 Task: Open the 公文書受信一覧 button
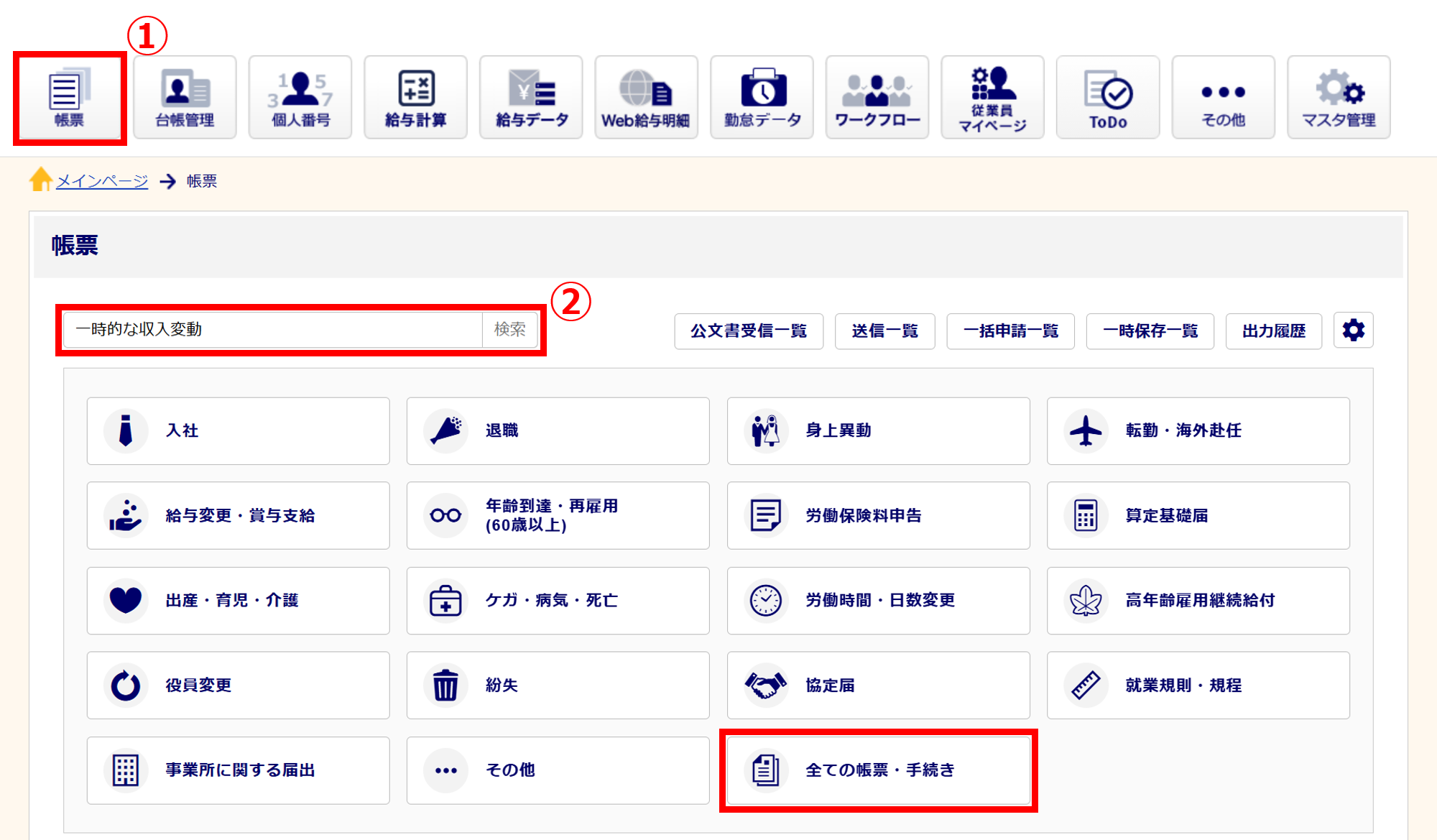pos(748,331)
